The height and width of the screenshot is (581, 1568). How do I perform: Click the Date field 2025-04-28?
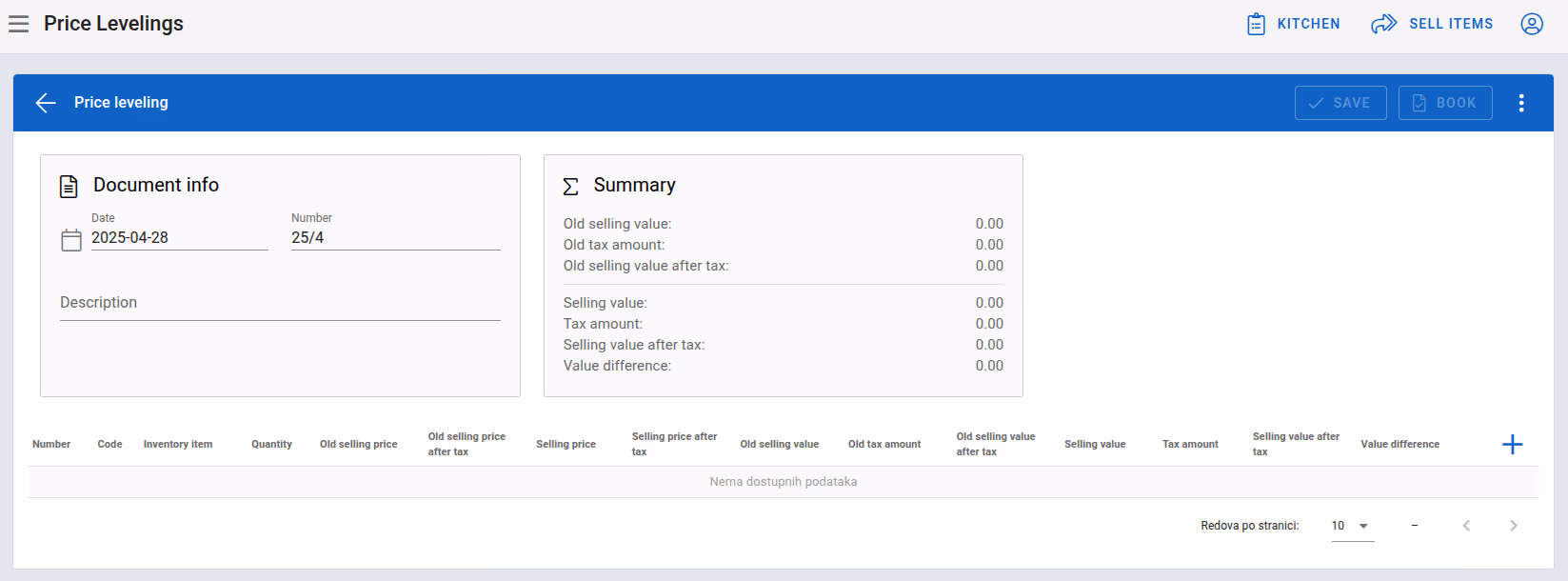(x=179, y=238)
